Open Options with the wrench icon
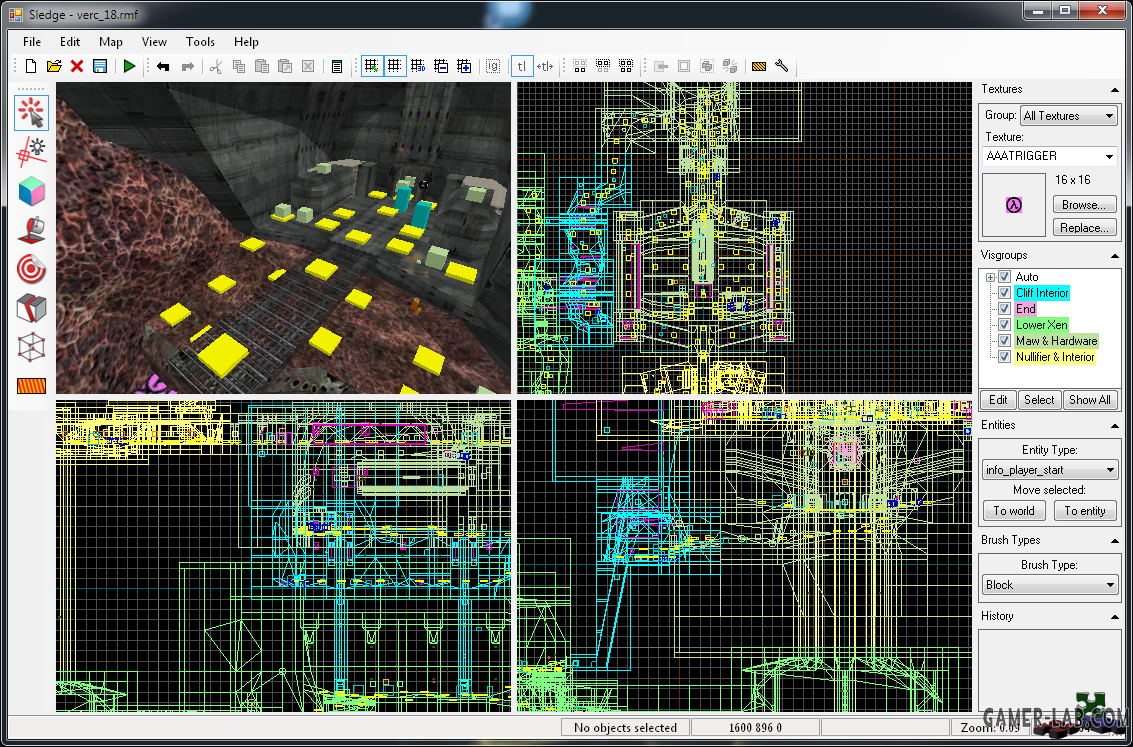 pos(782,66)
